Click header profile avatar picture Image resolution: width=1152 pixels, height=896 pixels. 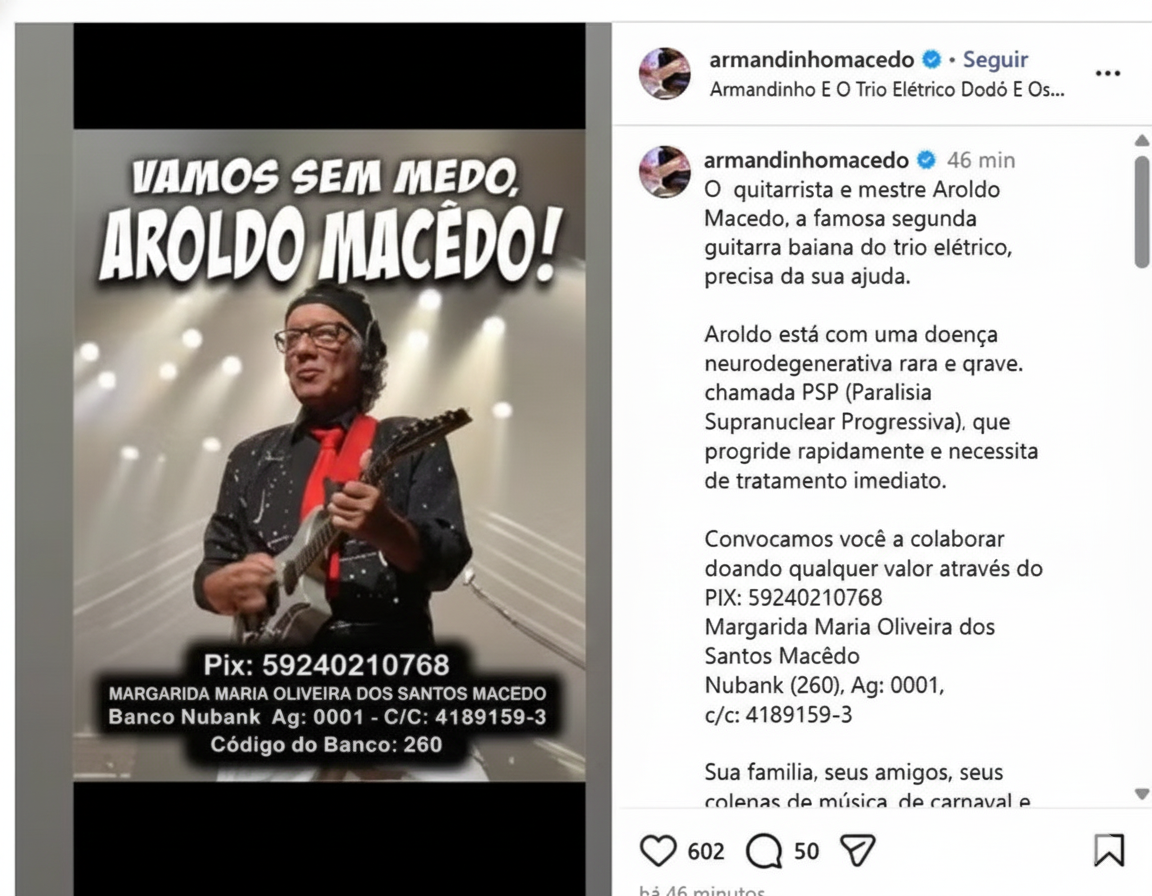pyautogui.click(x=665, y=73)
